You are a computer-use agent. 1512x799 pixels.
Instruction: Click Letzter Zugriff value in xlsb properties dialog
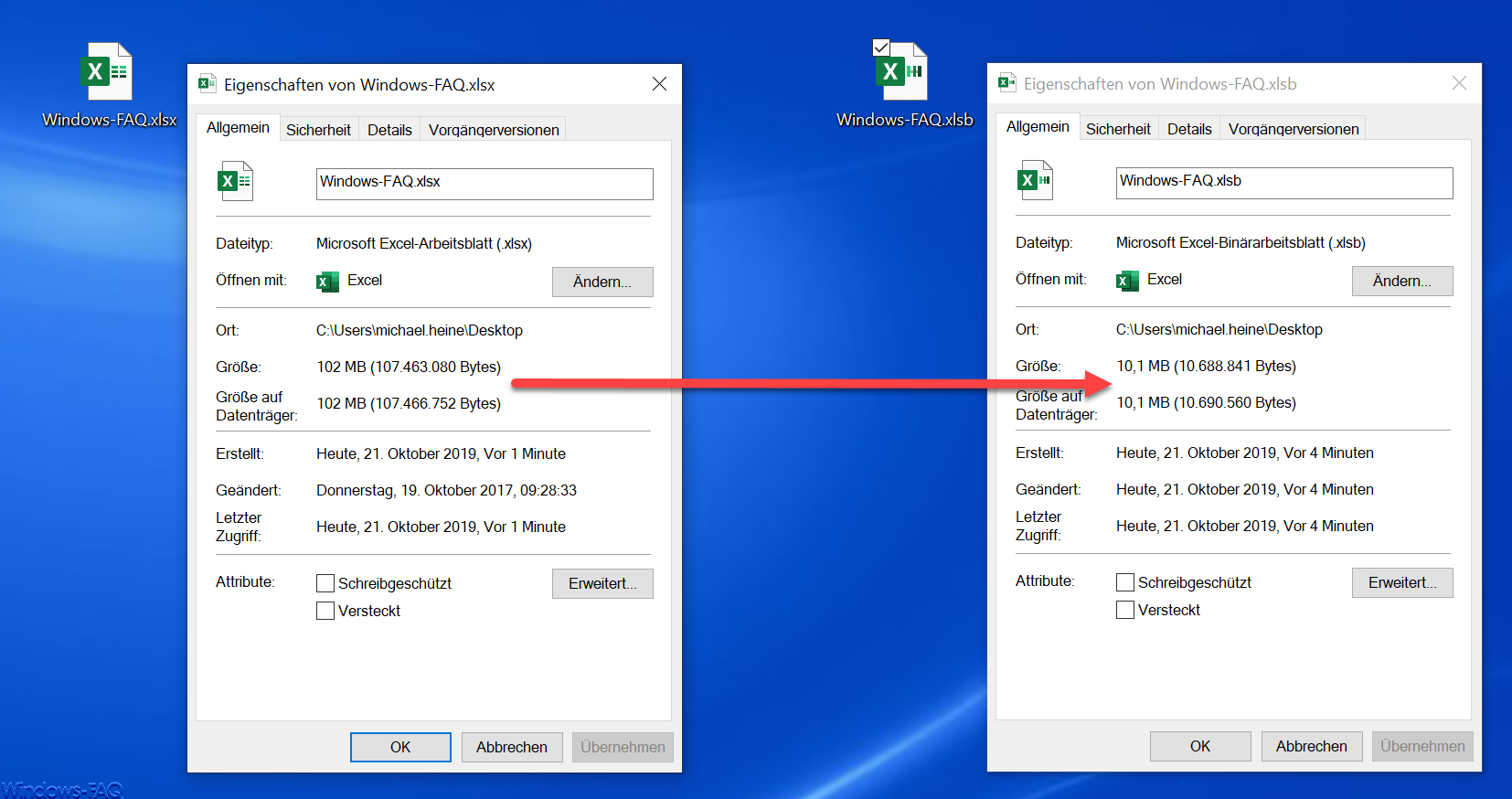1245,526
